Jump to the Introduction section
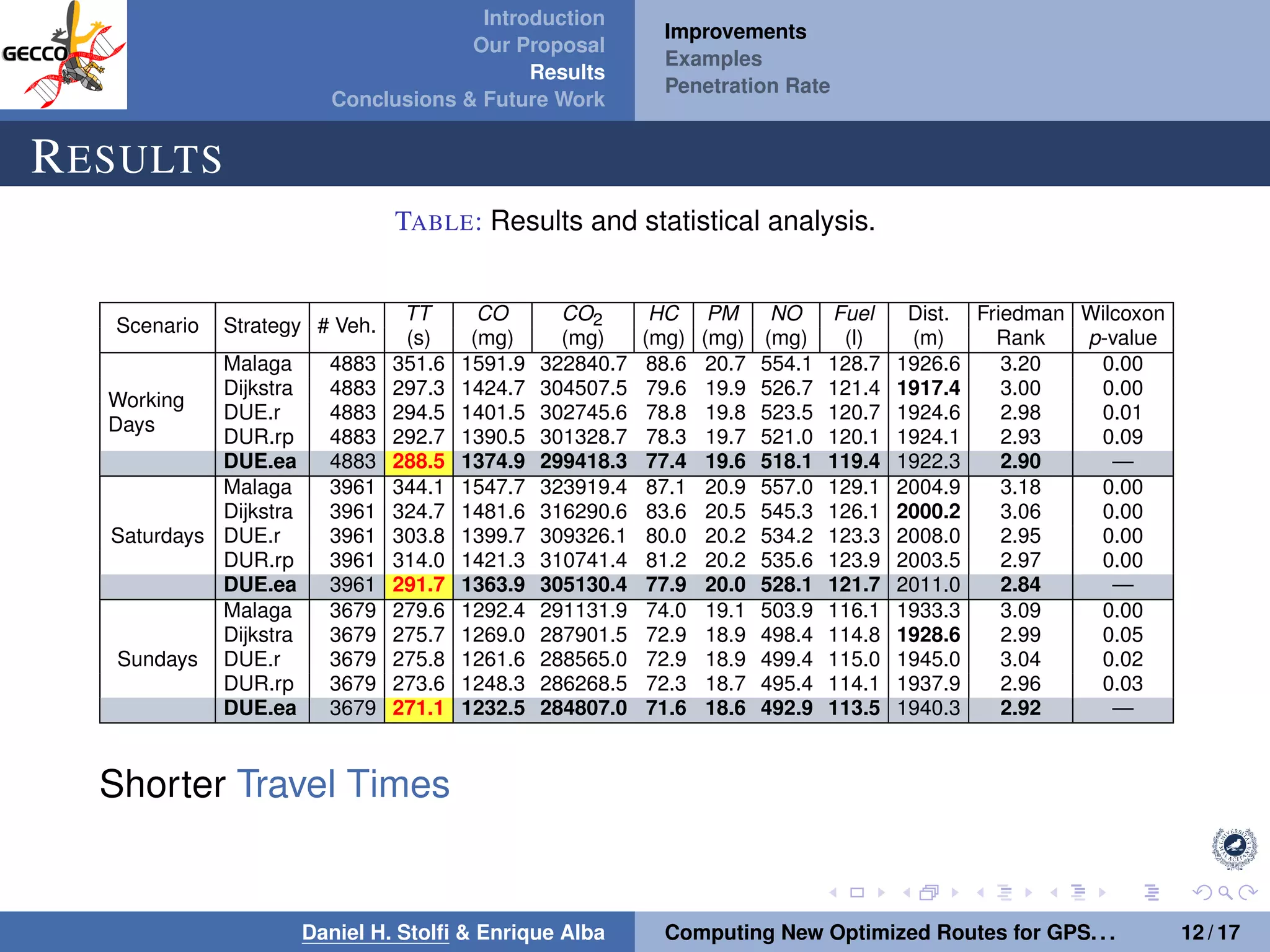This screenshot has height=952, width=1270. [544, 18]
